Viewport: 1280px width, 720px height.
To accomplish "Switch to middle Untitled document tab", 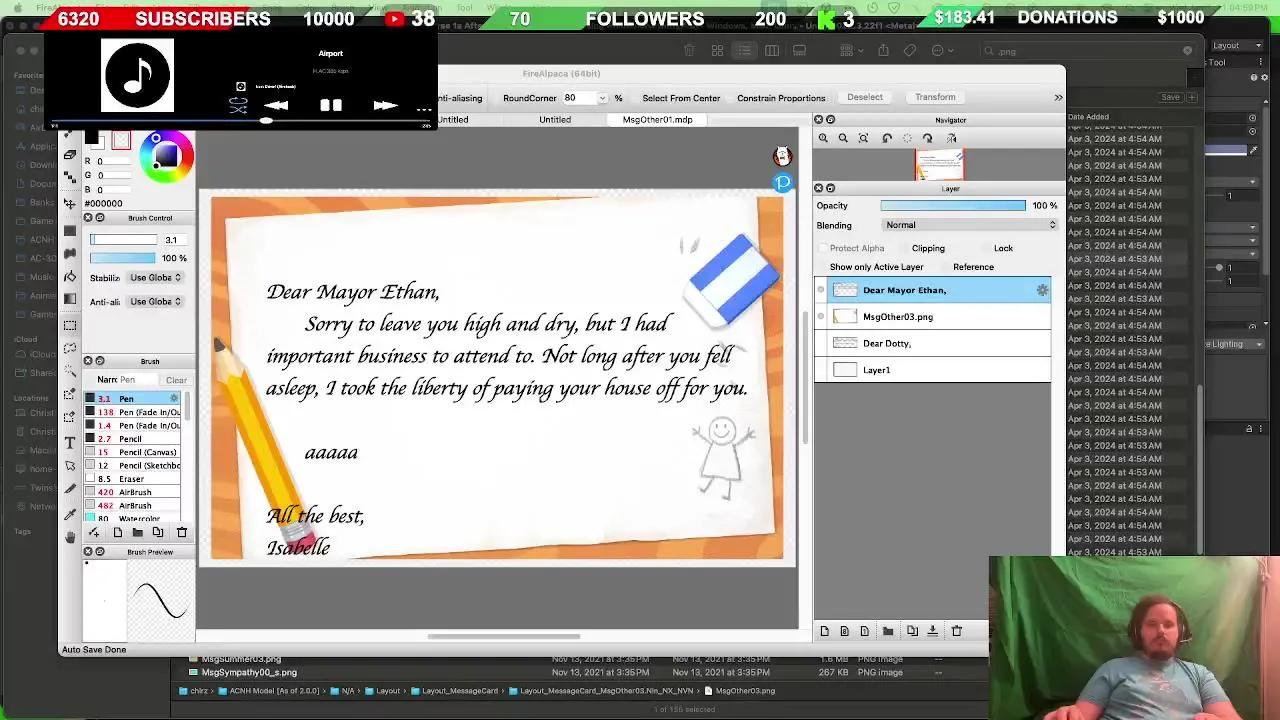I will (x=555, y=119).
